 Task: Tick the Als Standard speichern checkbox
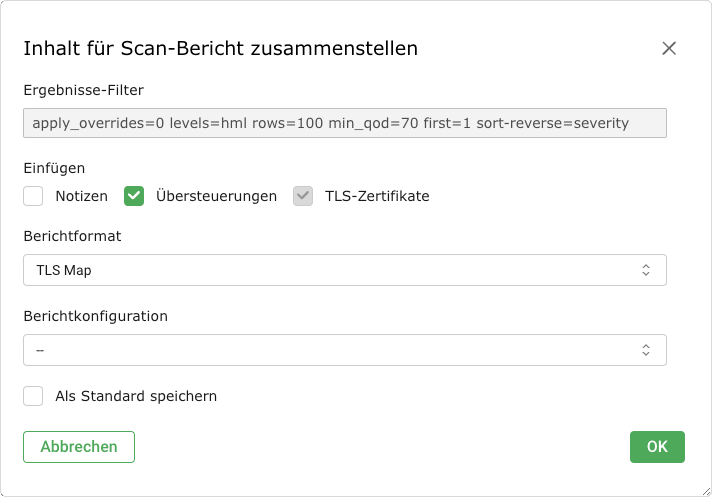coord(34,396)
